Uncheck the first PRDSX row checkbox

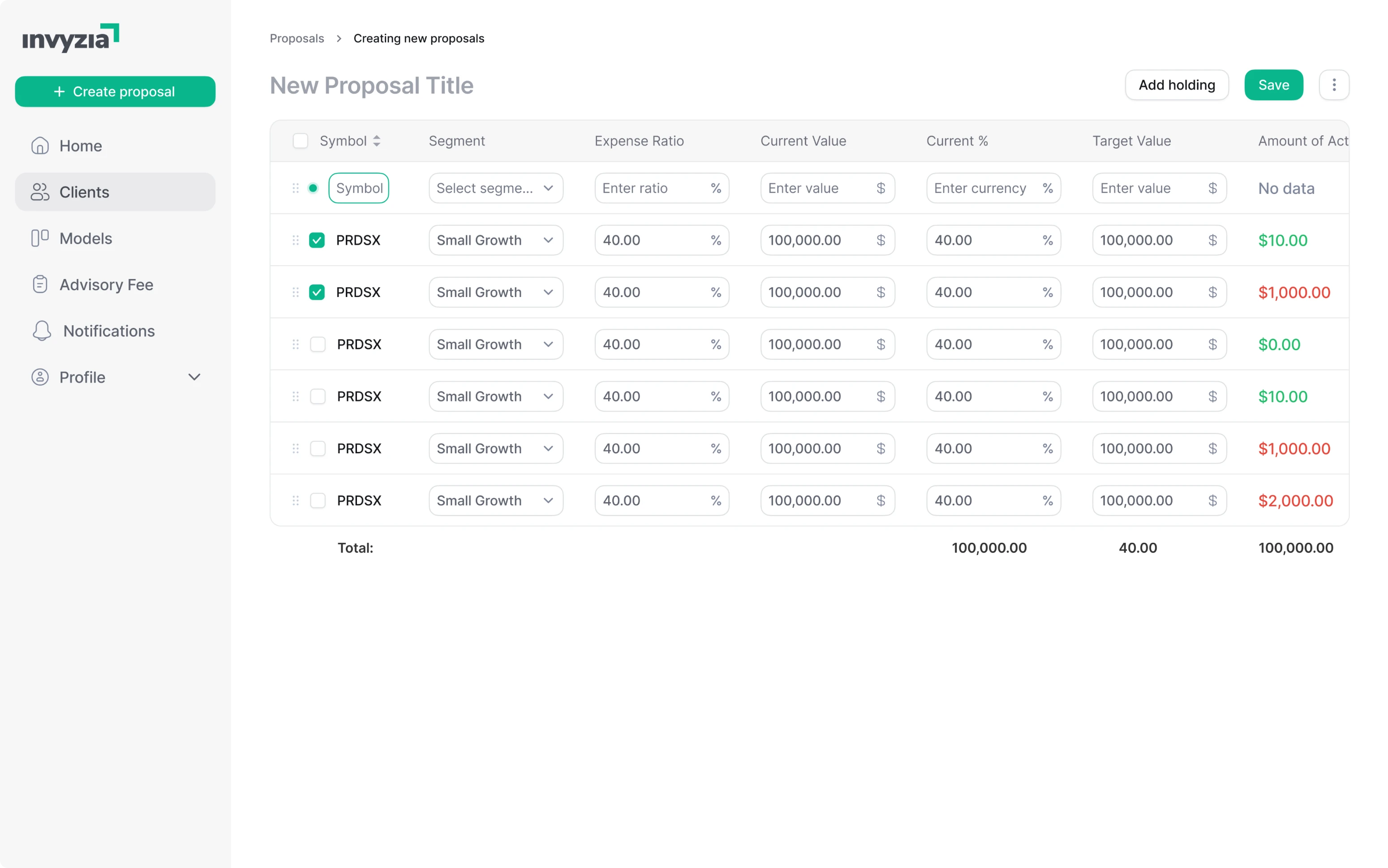(x=316, y=240)
